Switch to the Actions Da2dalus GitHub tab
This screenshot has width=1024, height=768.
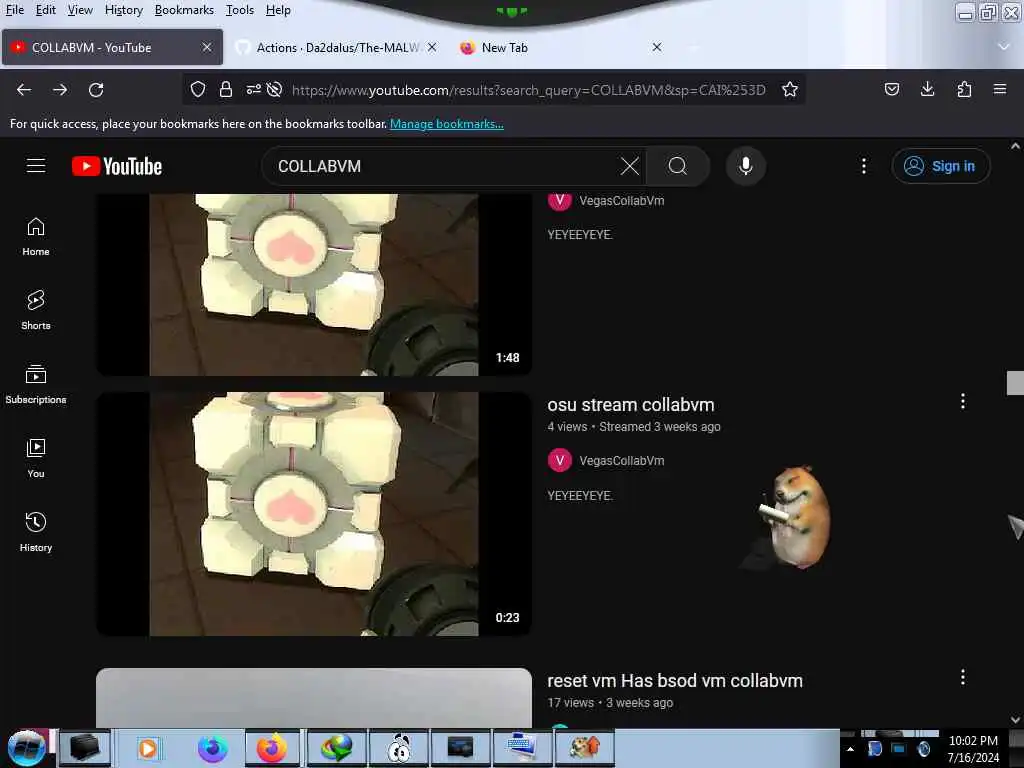point(337,47)
